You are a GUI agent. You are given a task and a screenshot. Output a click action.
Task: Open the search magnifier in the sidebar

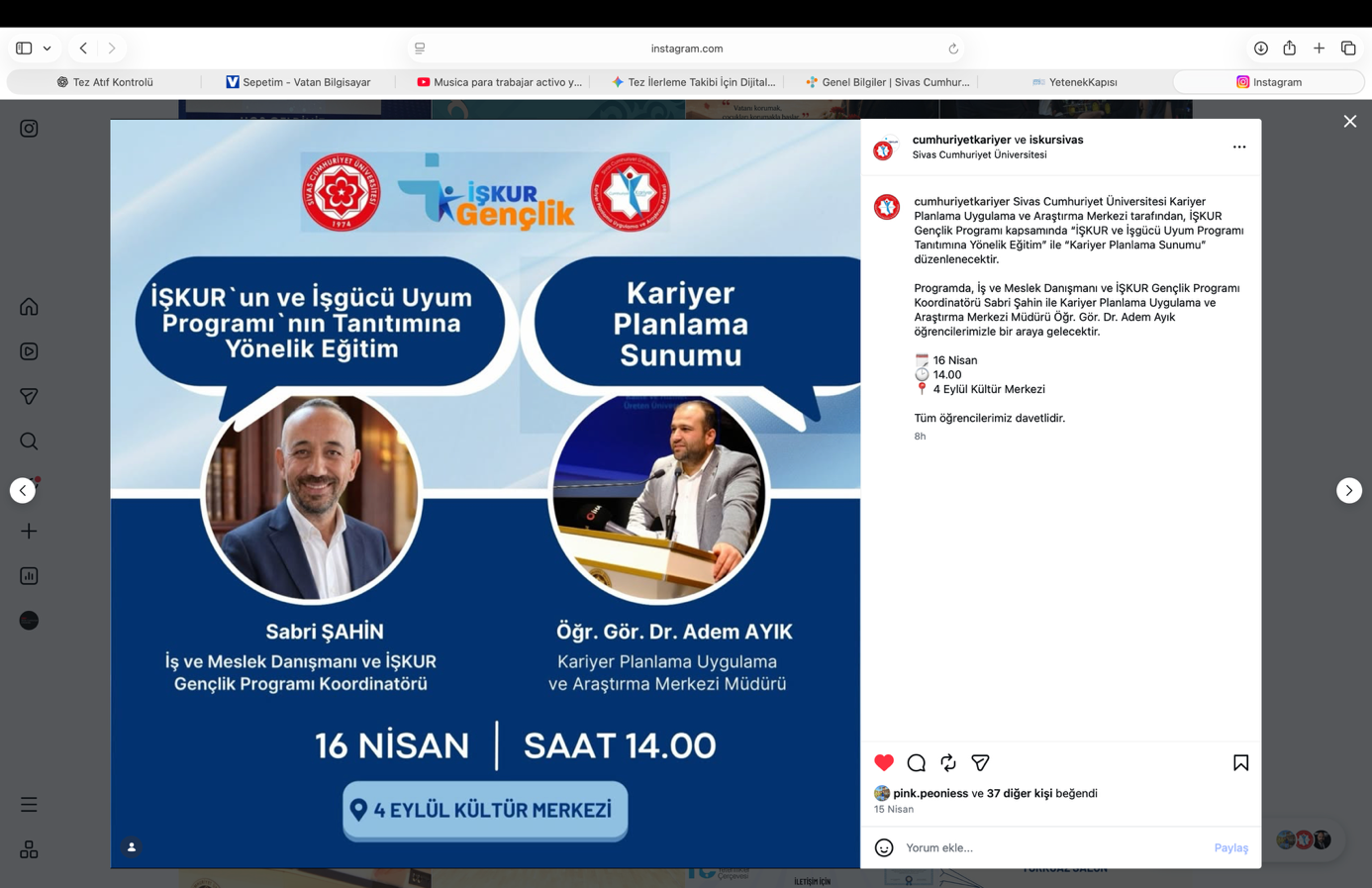(x=29, y=442)
